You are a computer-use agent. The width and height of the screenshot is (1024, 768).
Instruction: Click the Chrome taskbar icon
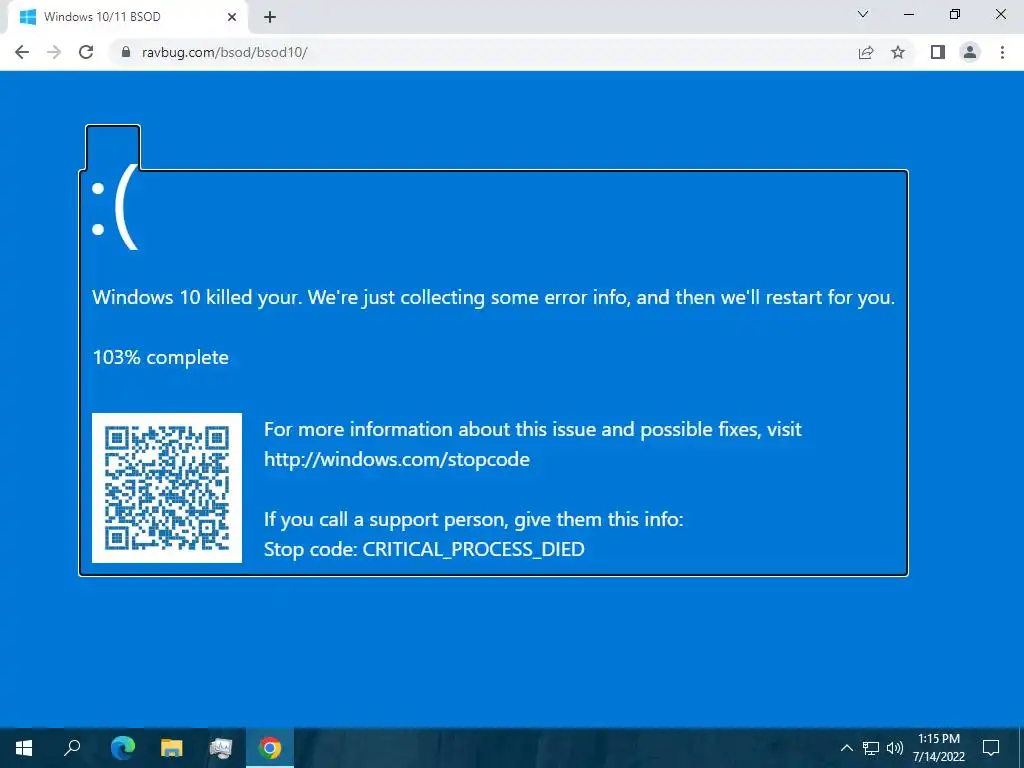pyautogui.click(x=270, y=748)
